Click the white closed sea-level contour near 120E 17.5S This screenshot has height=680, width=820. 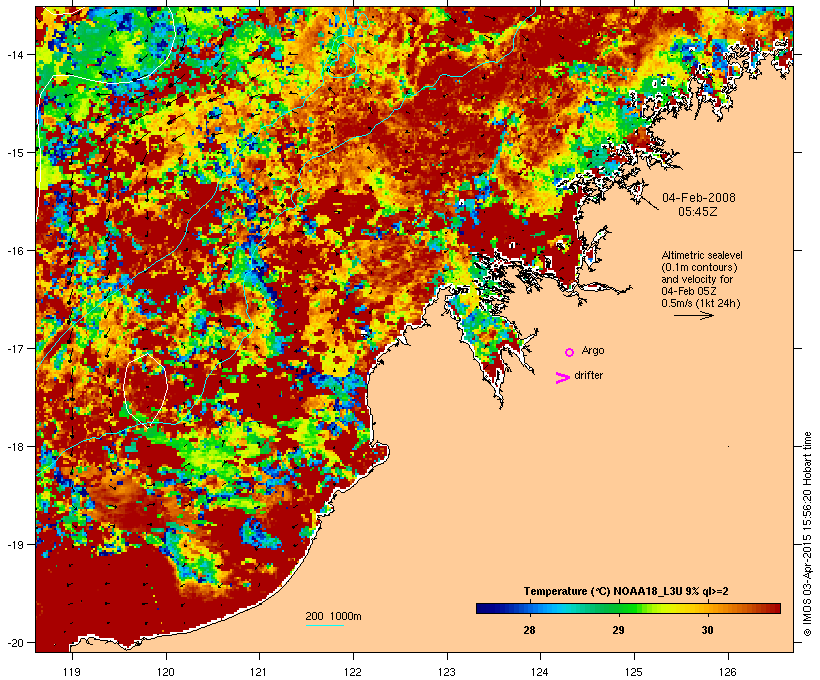click(x=145, y=389)
